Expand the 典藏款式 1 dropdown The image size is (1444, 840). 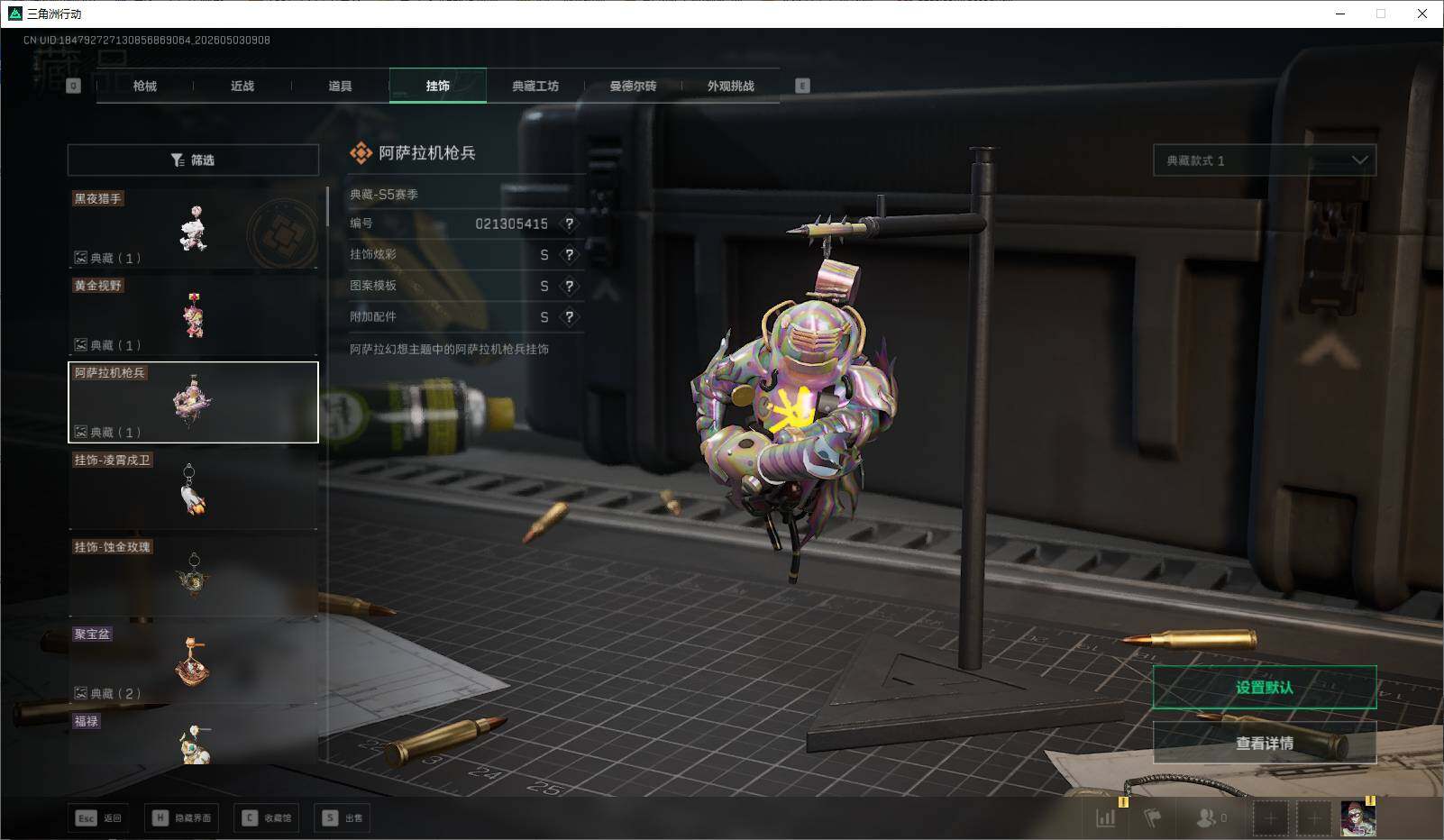(x=1265, y=160)
